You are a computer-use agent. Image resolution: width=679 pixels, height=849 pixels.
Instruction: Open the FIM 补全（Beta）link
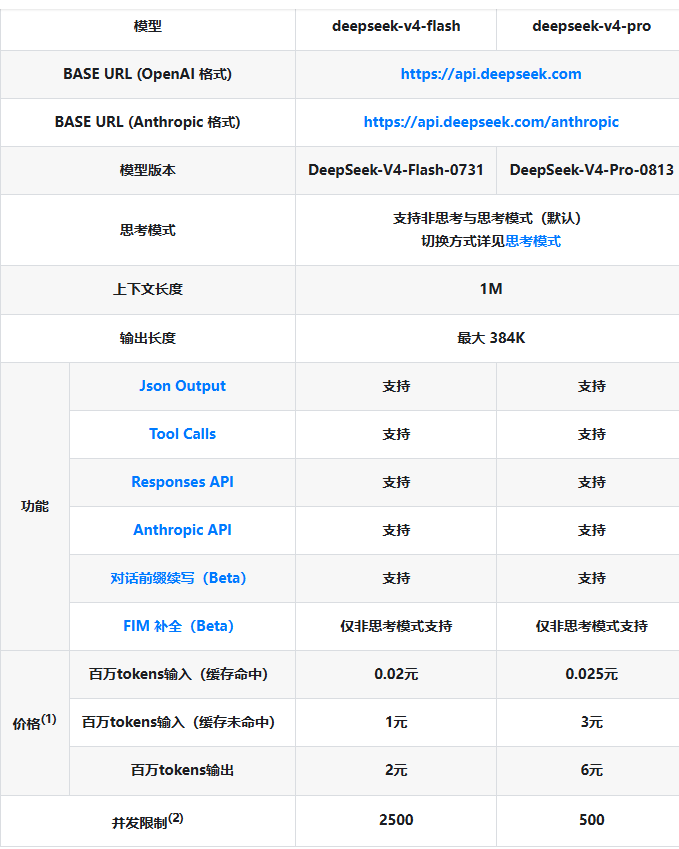[x=179, y=626]
